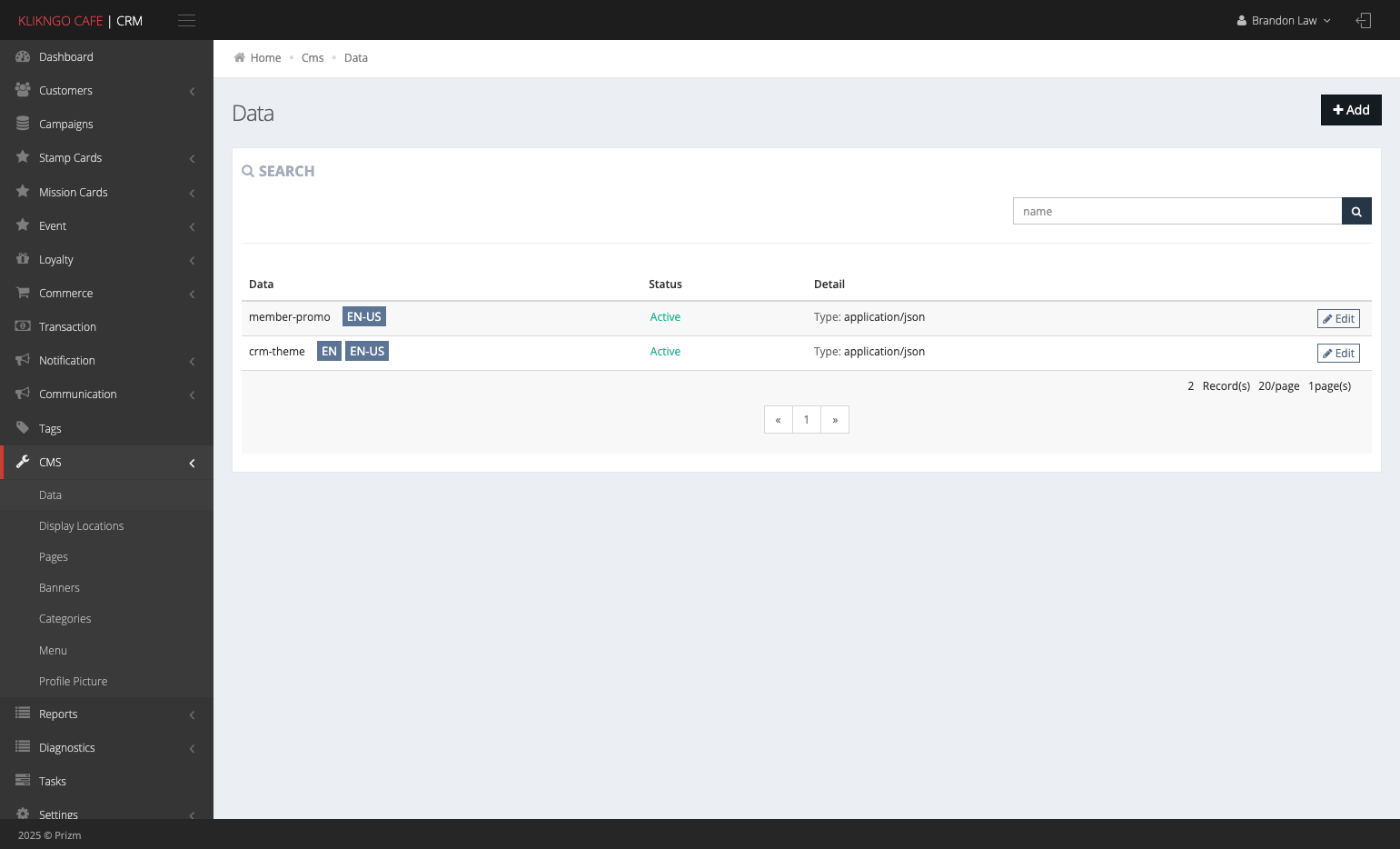Toggle the sidebar hamburger menu icon

point(186,20)
